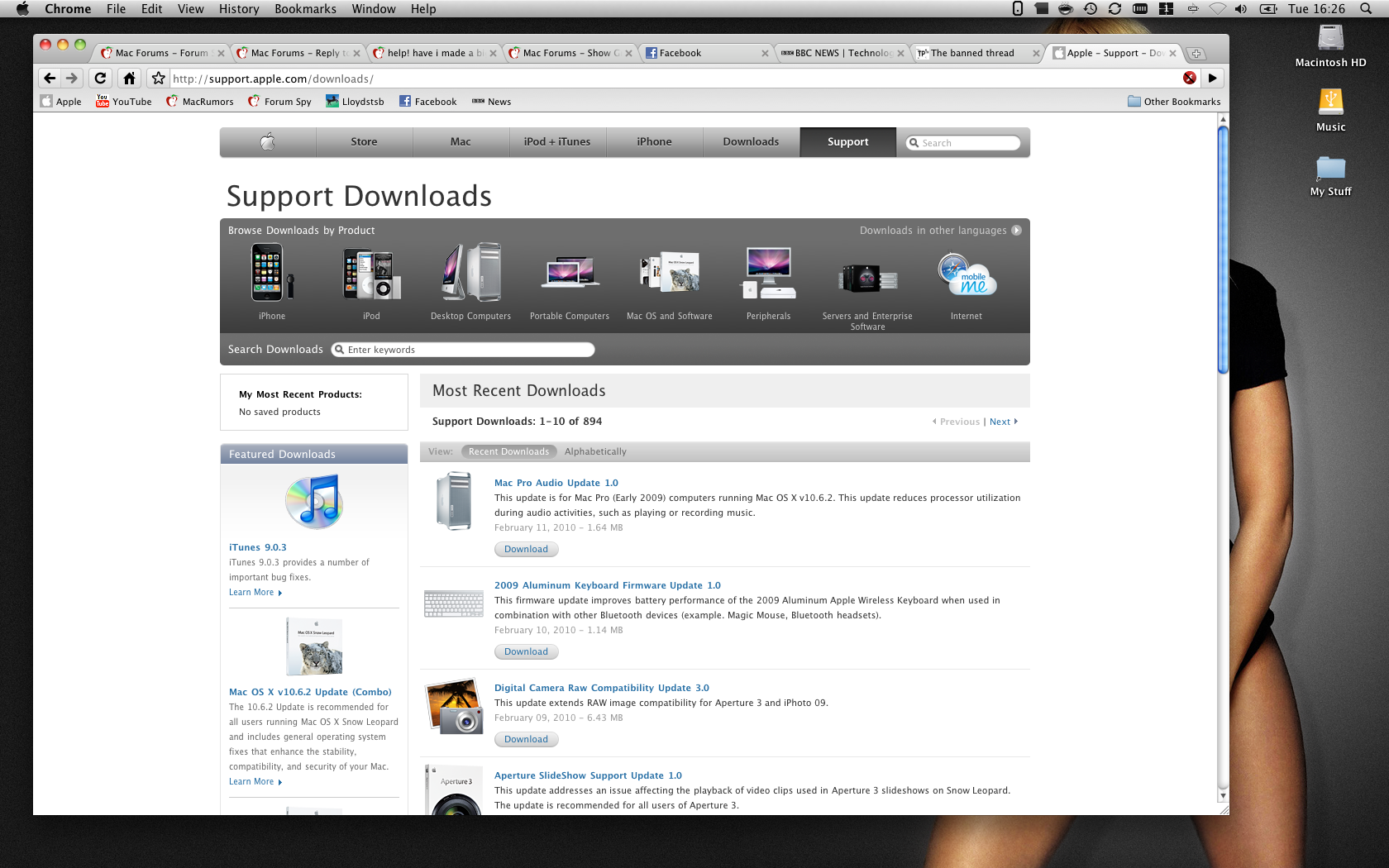Viewport: 1389px width, 868px height.
Task: Open MacRumors bookmark
Action: pos(199,102)
